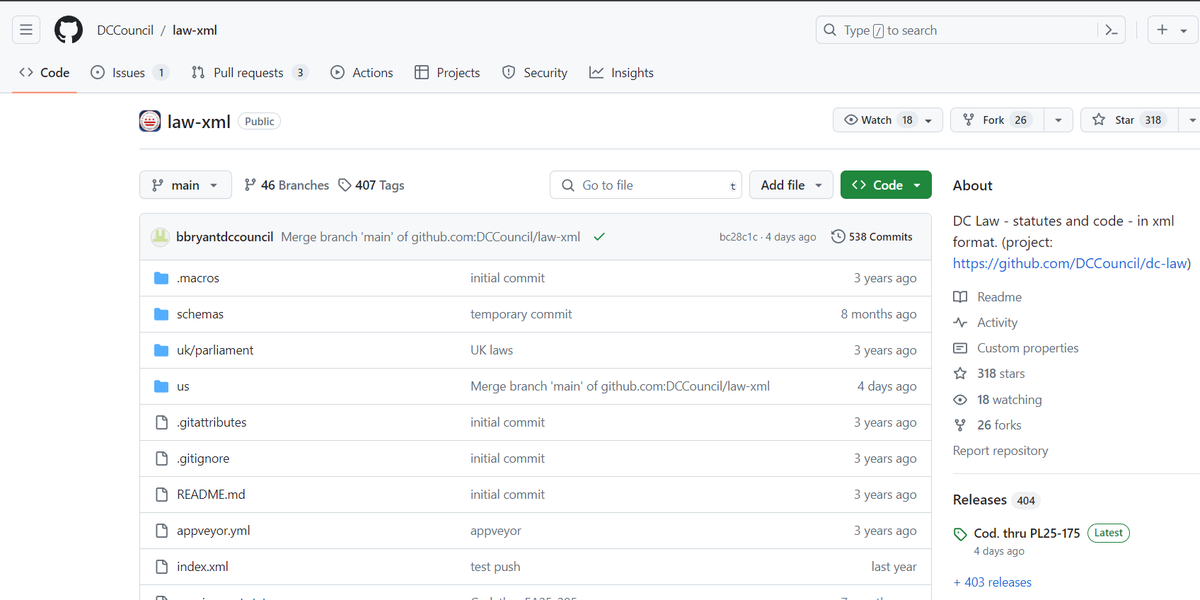Open the Projects tab
Screen dimensions: 1200x600
tap(447, 72)
